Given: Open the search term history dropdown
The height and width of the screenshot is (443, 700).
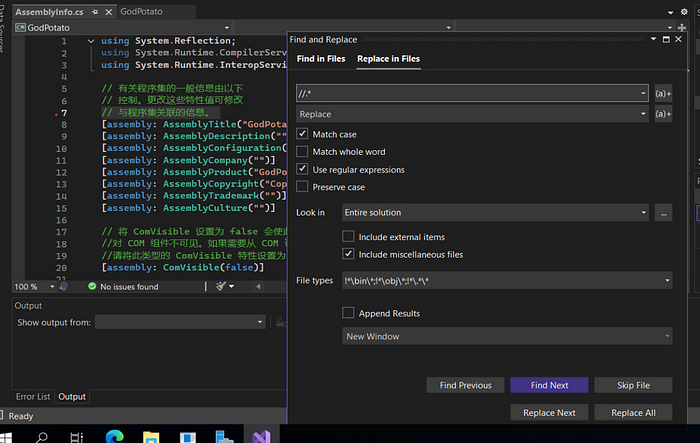Looking at the screenshot, I should pos(643,93).
